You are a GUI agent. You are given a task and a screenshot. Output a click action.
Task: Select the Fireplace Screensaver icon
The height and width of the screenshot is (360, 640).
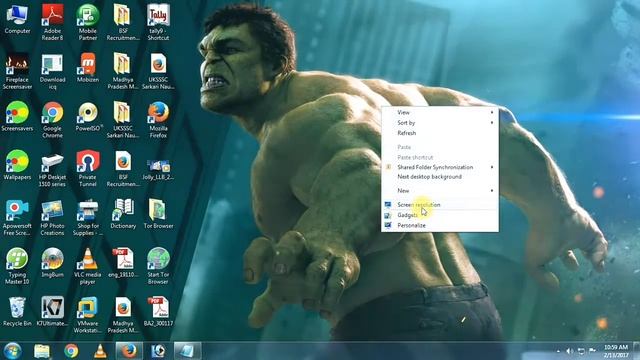point(17,71)
